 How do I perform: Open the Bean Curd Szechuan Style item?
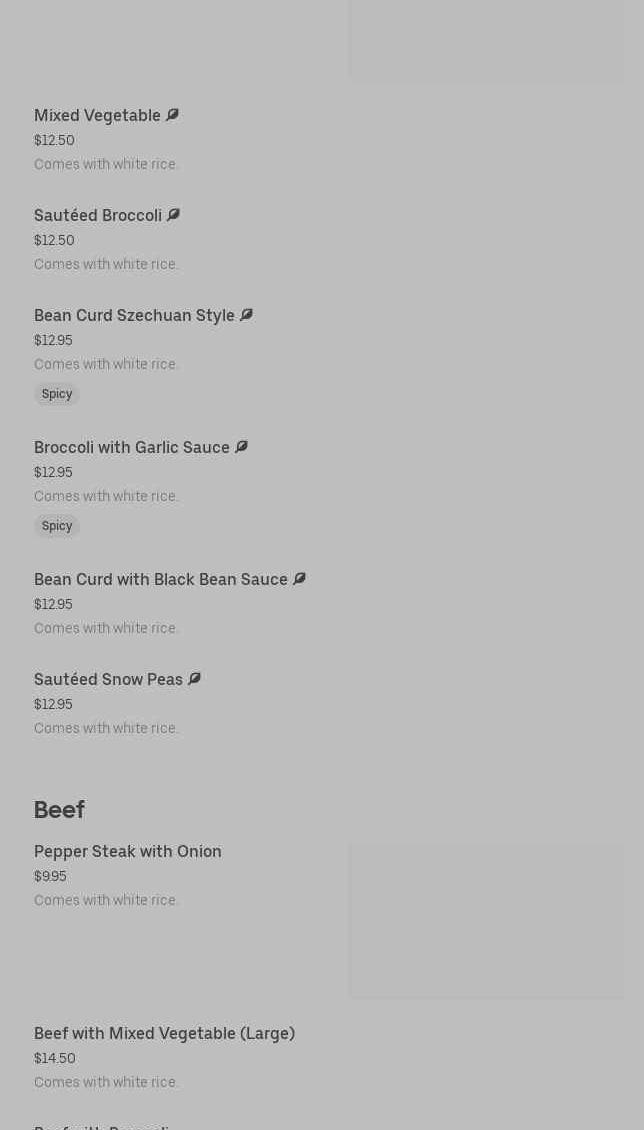click(134, 316)
